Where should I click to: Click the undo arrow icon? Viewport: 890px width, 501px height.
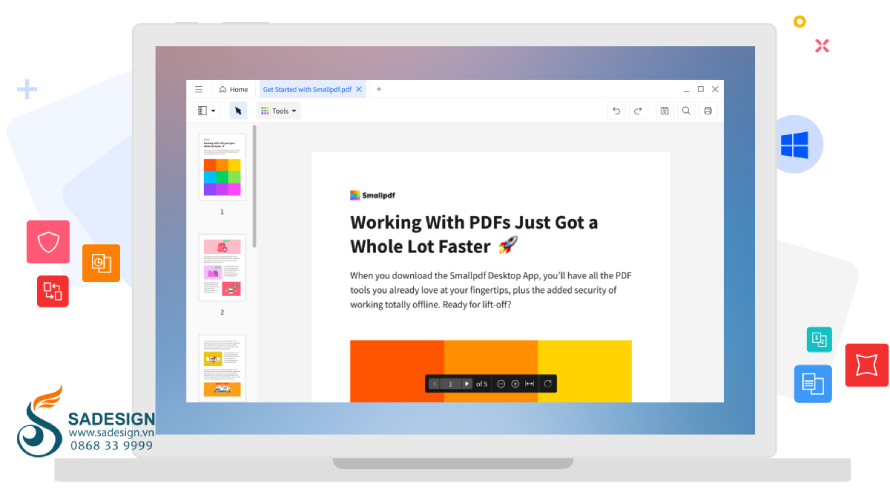coord(616,111)
